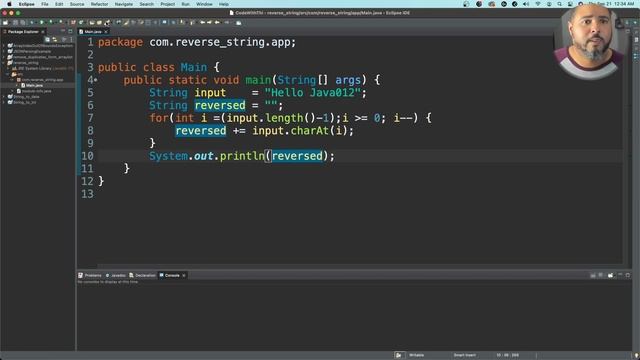Open the Navigate menu

click(124, 4)
